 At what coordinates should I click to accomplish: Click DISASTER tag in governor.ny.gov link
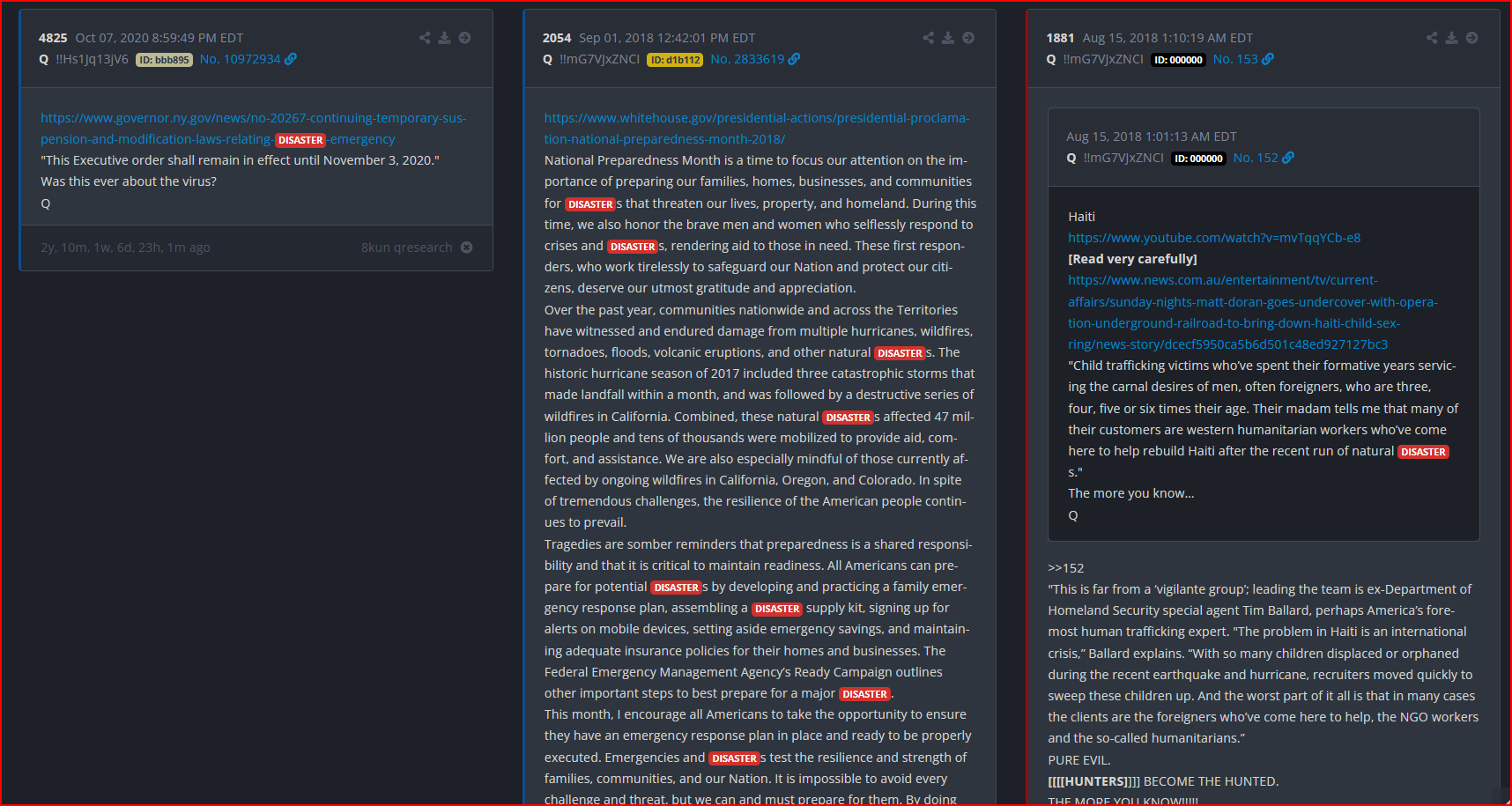300,140
